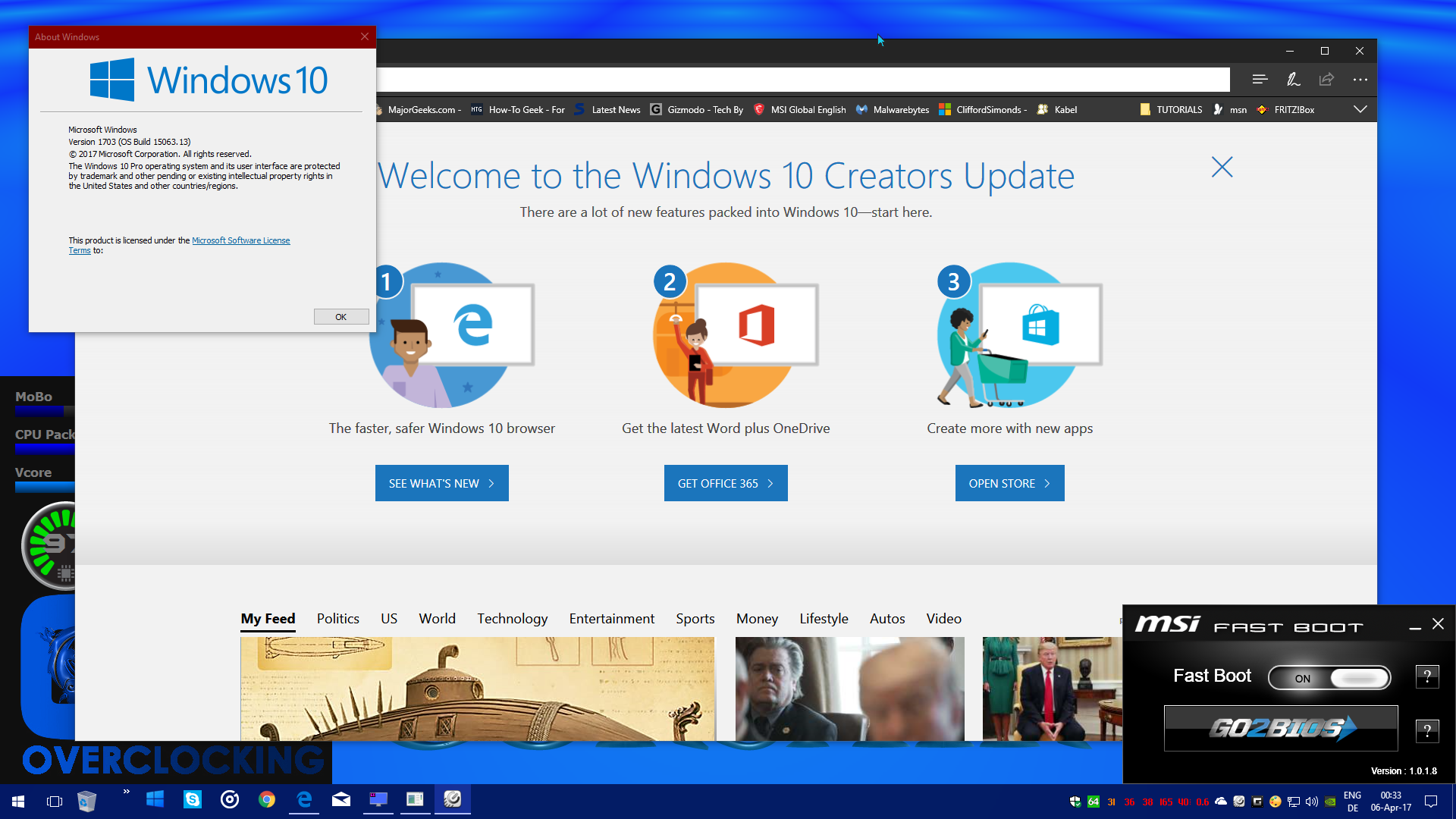
Task: Select the Politics tab
Action: [x=338, y=619]
